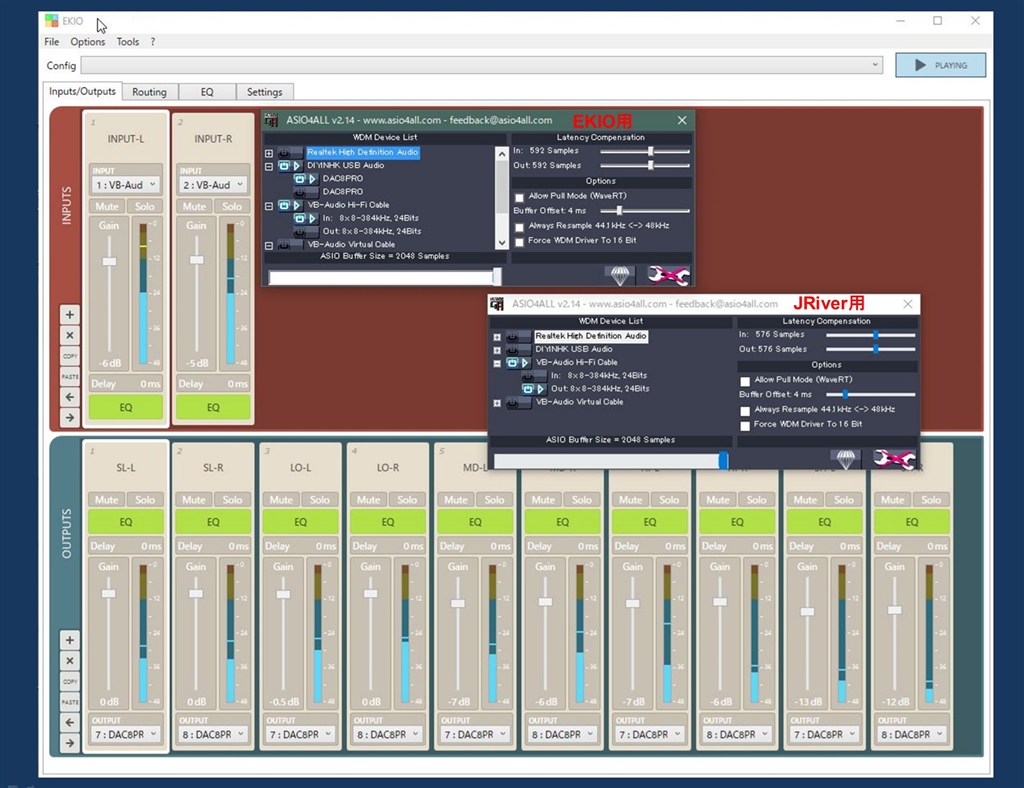Switch to the Routing tab

click(x=149, y=92)
